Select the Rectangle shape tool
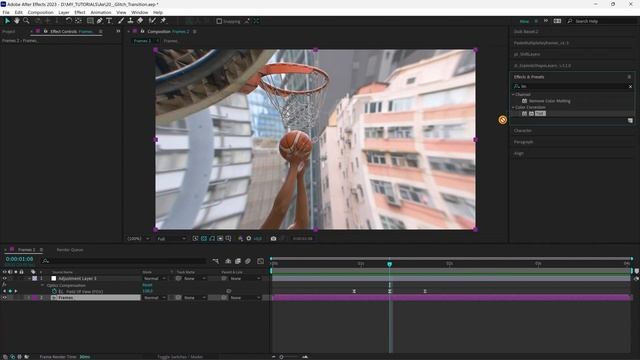Screen dimensions: 640x360 pyautogui.click(x=90, y=21)
